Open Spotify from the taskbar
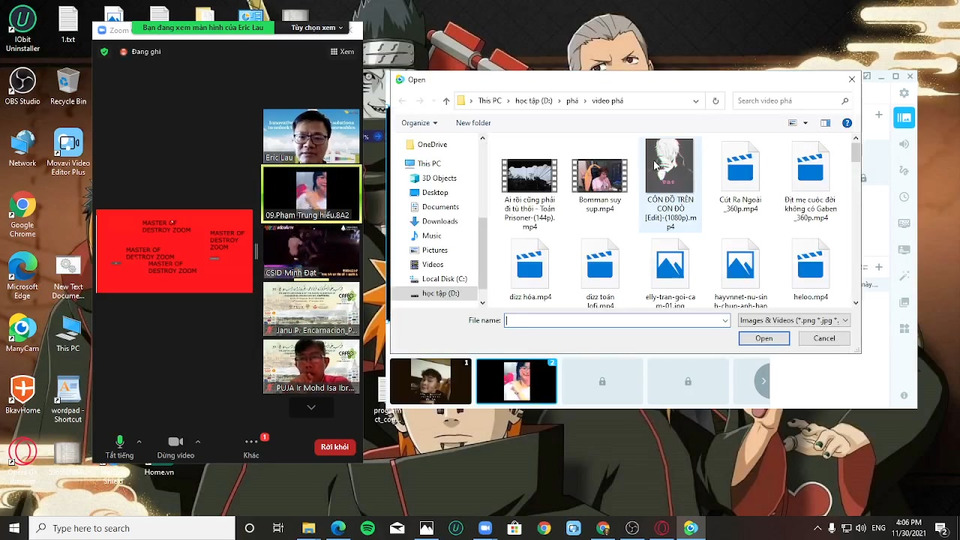The width and height of the screenshot is (960, 540). (x=367, y=528)
